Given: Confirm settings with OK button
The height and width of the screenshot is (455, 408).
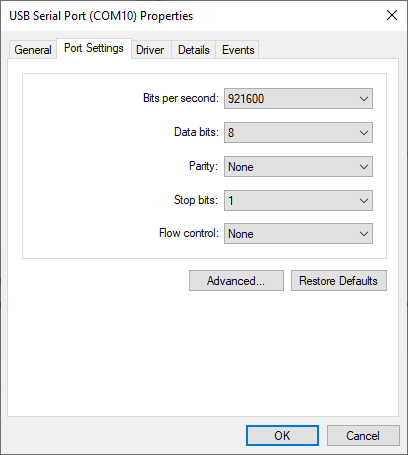Looking at the screenshot, I should (282, 435).
